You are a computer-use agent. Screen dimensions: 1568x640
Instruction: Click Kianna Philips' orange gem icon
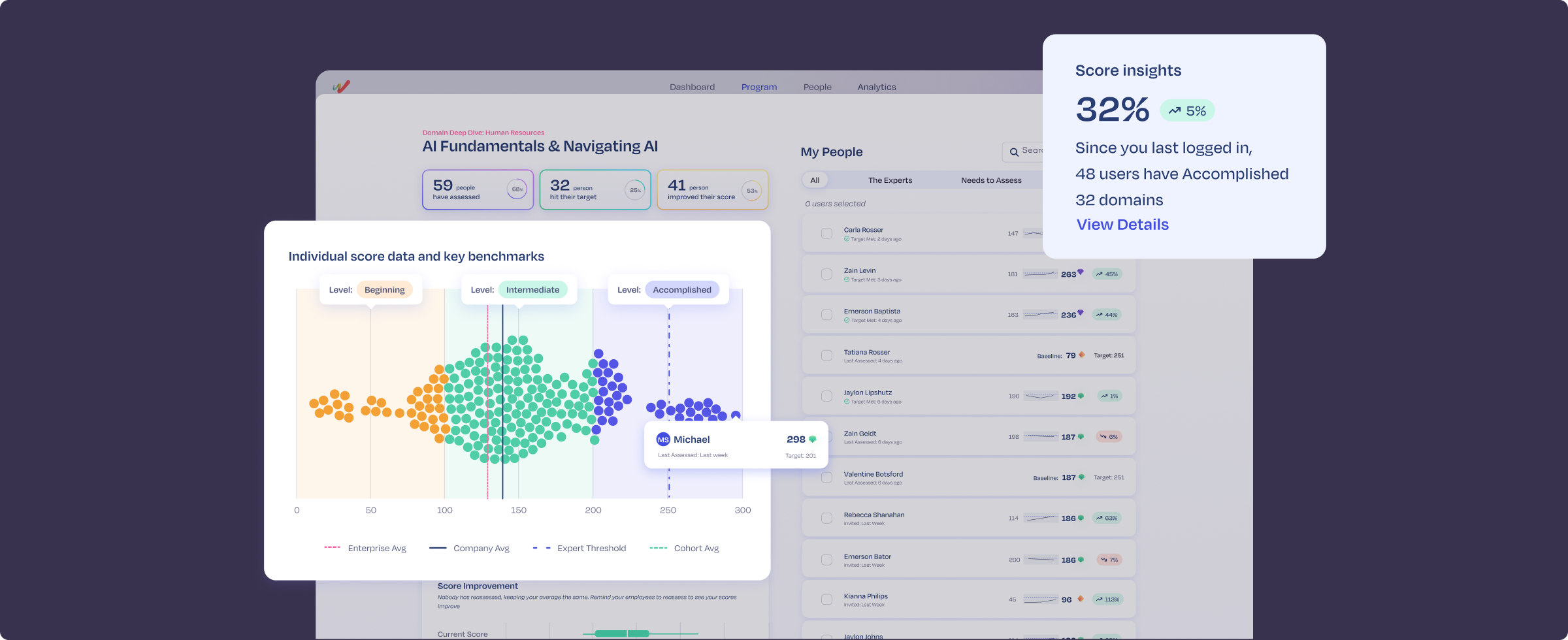coord(1081,599)
